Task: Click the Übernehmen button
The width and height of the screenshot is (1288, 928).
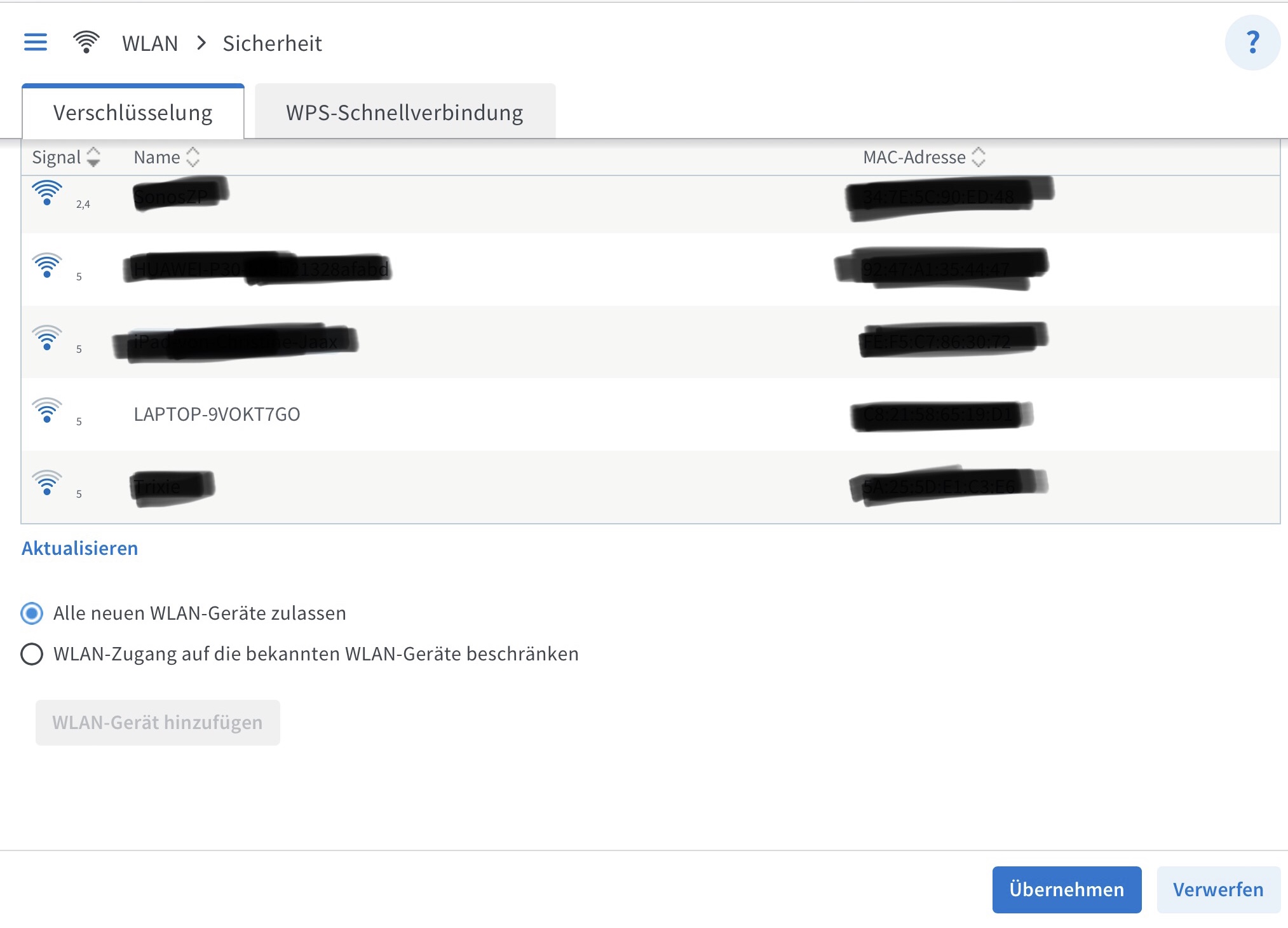Action: click(1066, 889)
